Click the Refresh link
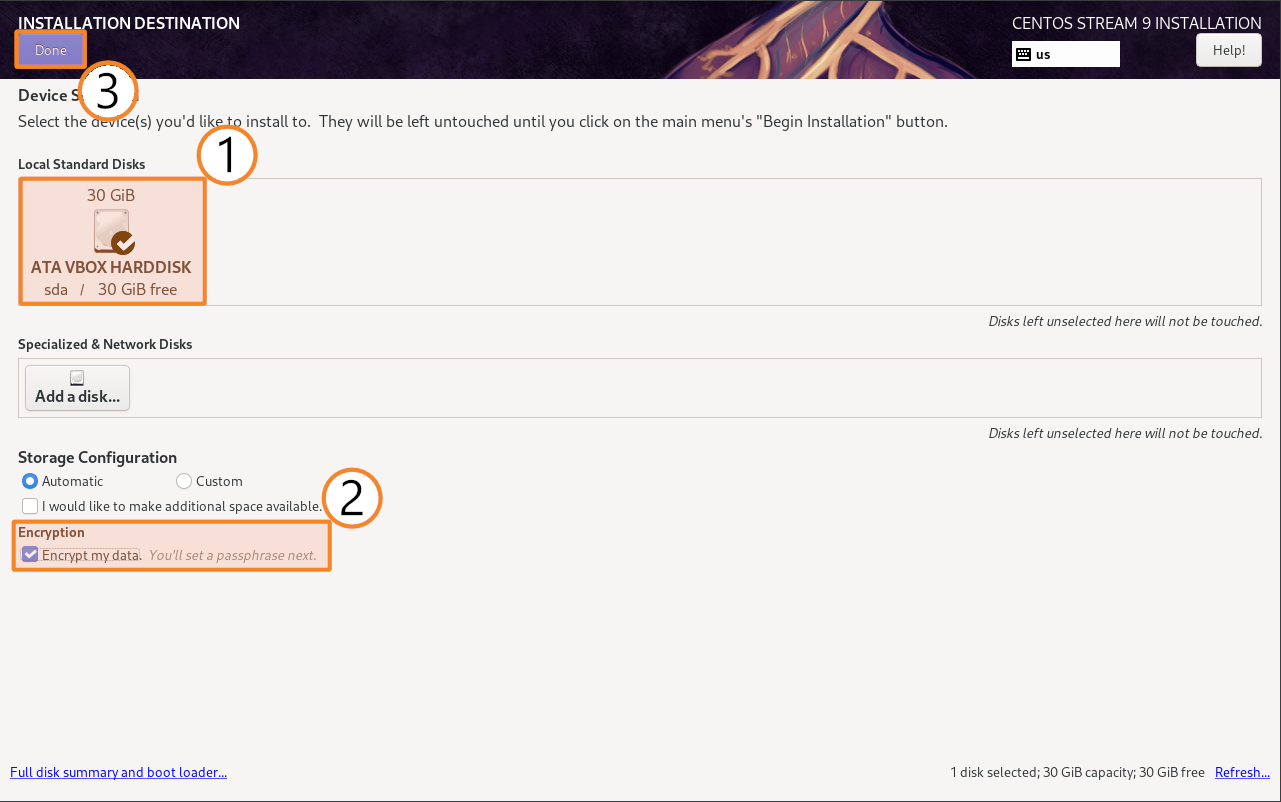 [x=1242, y=772]
